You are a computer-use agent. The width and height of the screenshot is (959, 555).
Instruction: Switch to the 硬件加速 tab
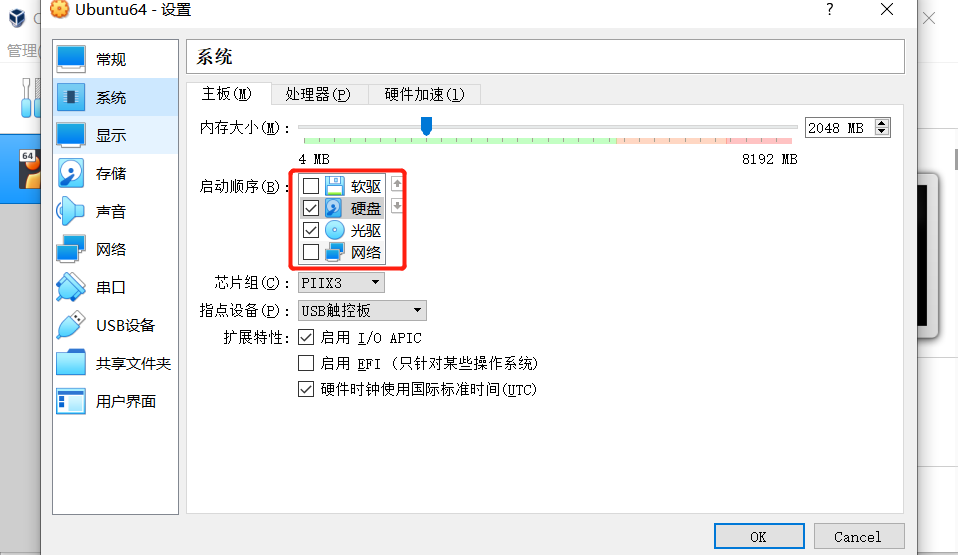(x=424, y=94)
